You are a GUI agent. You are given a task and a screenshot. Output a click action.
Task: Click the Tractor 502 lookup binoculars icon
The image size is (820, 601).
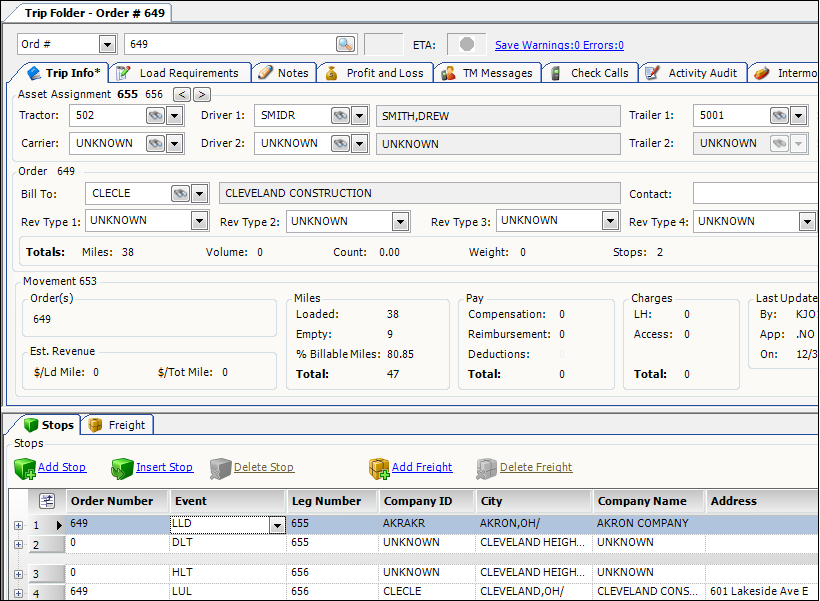tap(155, 116)
